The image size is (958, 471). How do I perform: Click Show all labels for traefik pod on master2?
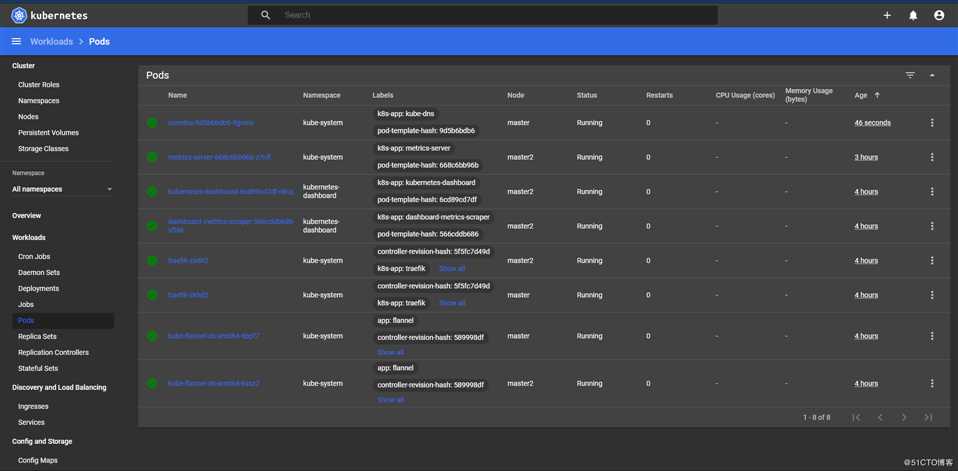click(452, 269)
